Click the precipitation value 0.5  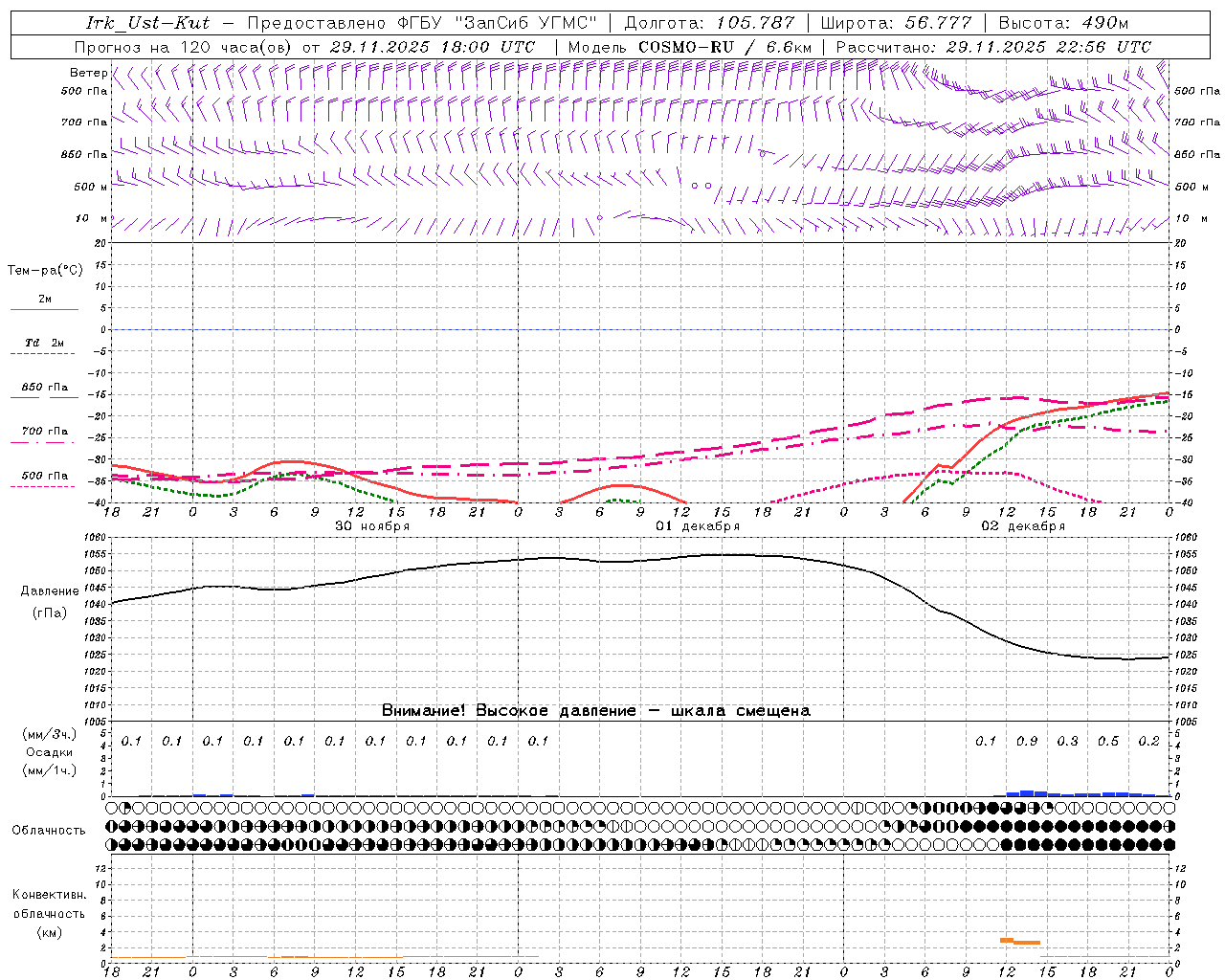coord(1108,741)
